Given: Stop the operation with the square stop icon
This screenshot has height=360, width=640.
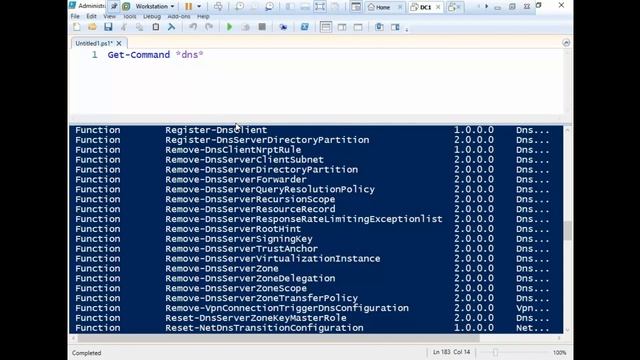Looking at the screenshot, I should (262, 27).
